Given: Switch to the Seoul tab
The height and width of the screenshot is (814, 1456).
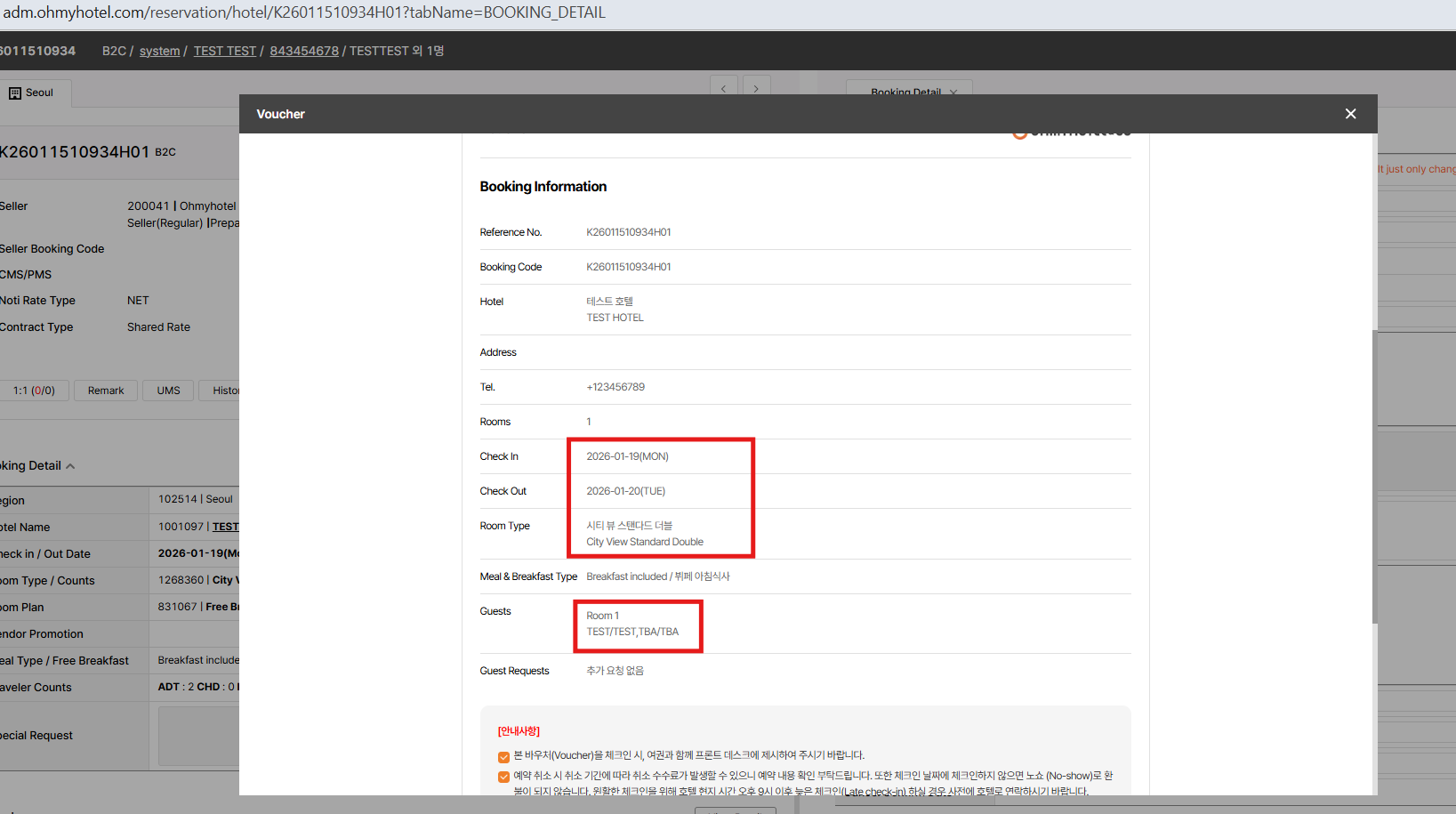Looking at the screenshot, I should [31, 93].
